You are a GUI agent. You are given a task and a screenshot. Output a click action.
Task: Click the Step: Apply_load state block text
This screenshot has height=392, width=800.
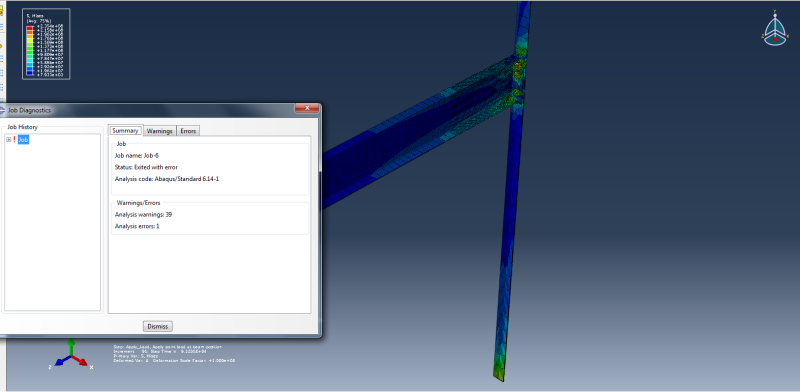174,354
